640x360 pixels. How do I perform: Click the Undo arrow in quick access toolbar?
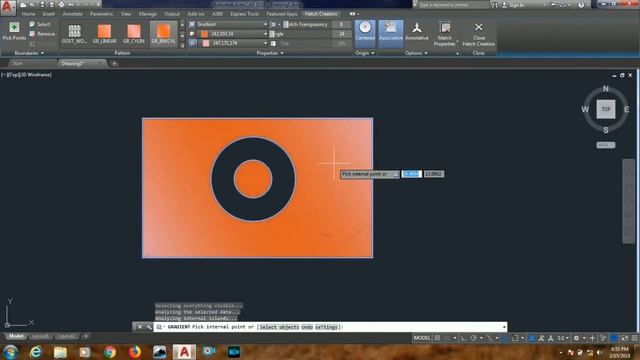[71, 4]
